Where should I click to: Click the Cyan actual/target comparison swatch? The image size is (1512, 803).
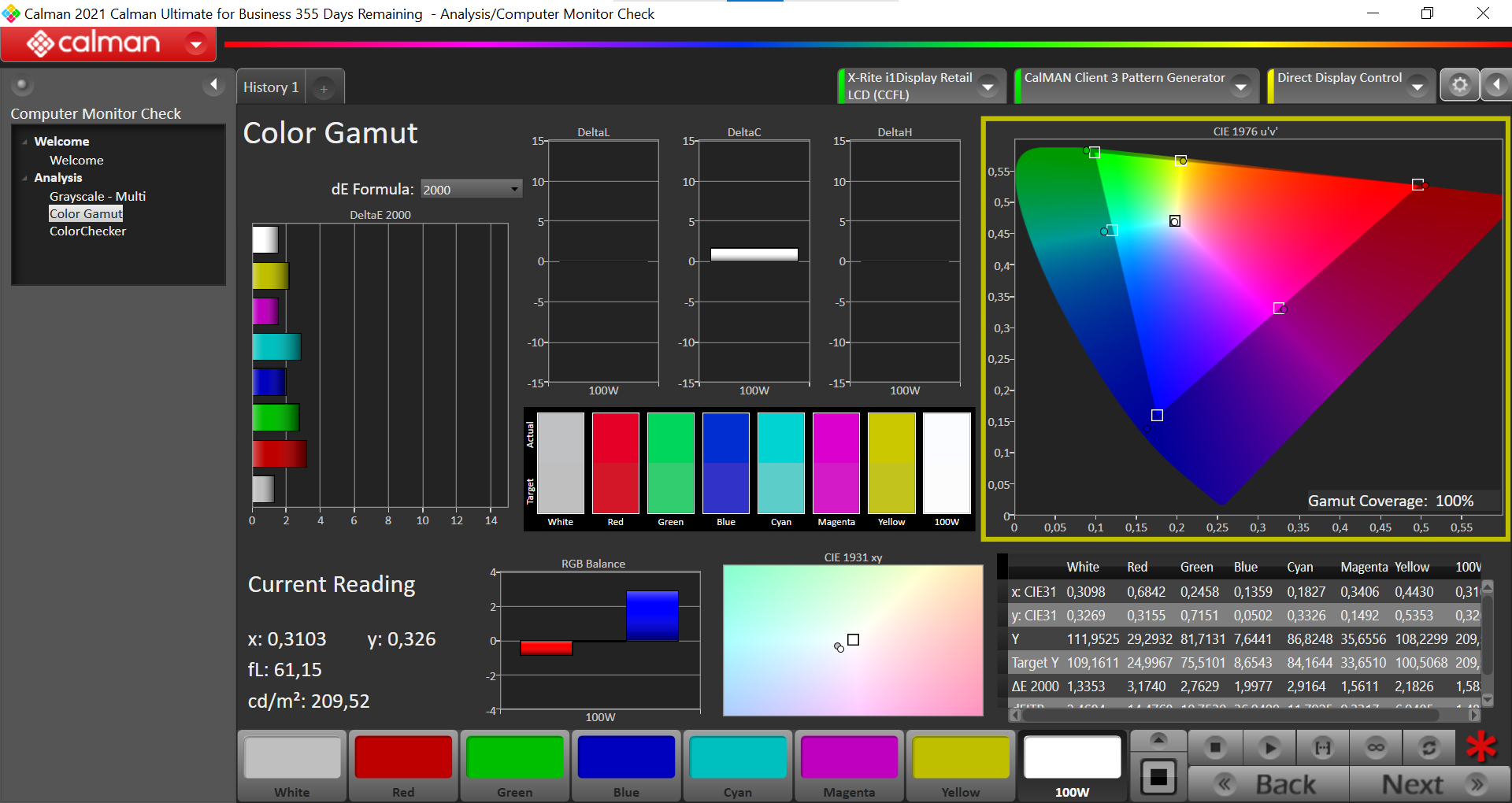781,463
